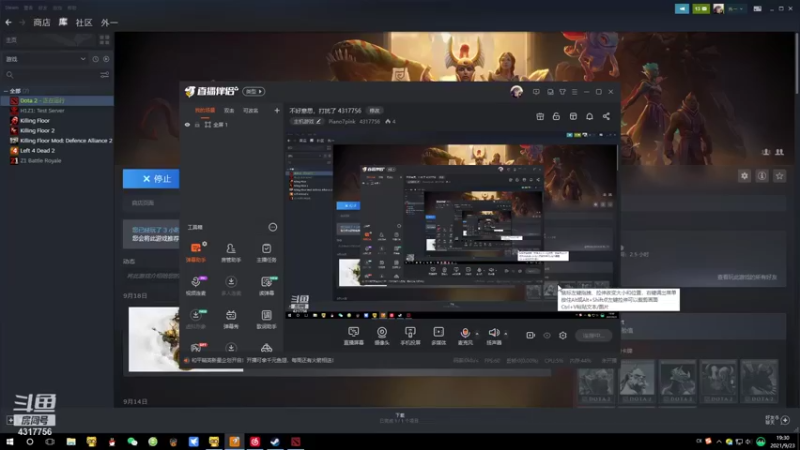Screen dimensions: 800x450
Task: Toggle lock for 全屏 1 source
Action: click(x=197, y=125)
